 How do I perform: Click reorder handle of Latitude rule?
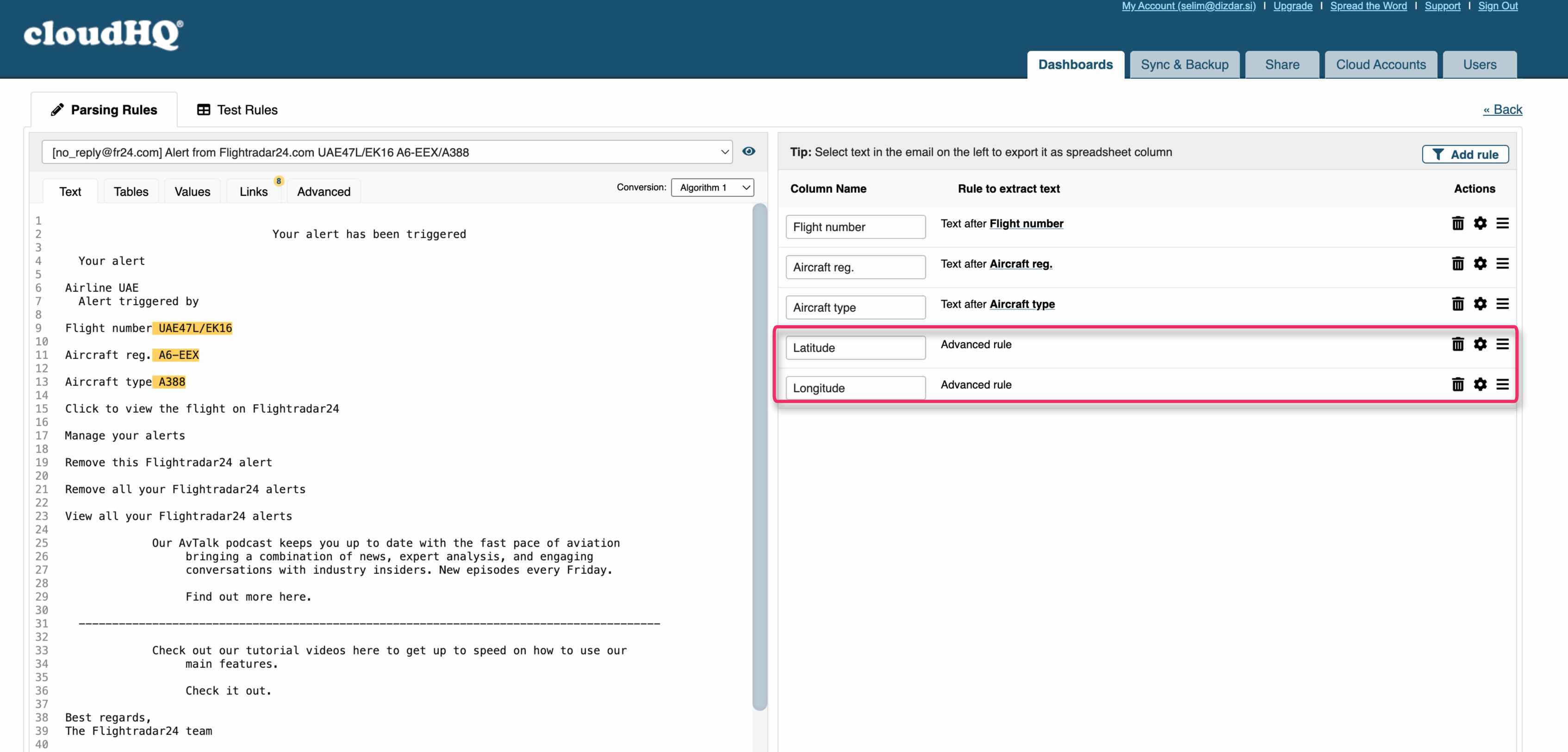[x=1502, y=344]
